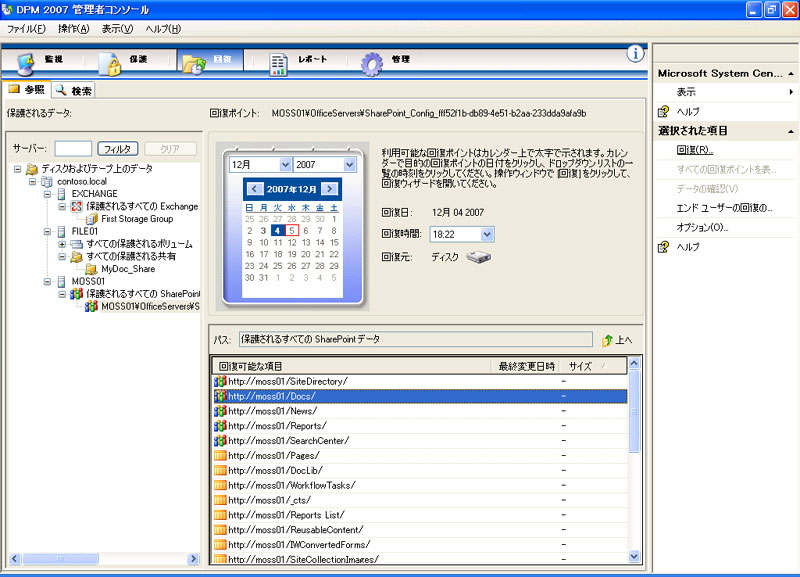The width and height of the screenshot is (800, 577).
Task: Open the レポート (Reports) section icon
Action: (279, 64)
